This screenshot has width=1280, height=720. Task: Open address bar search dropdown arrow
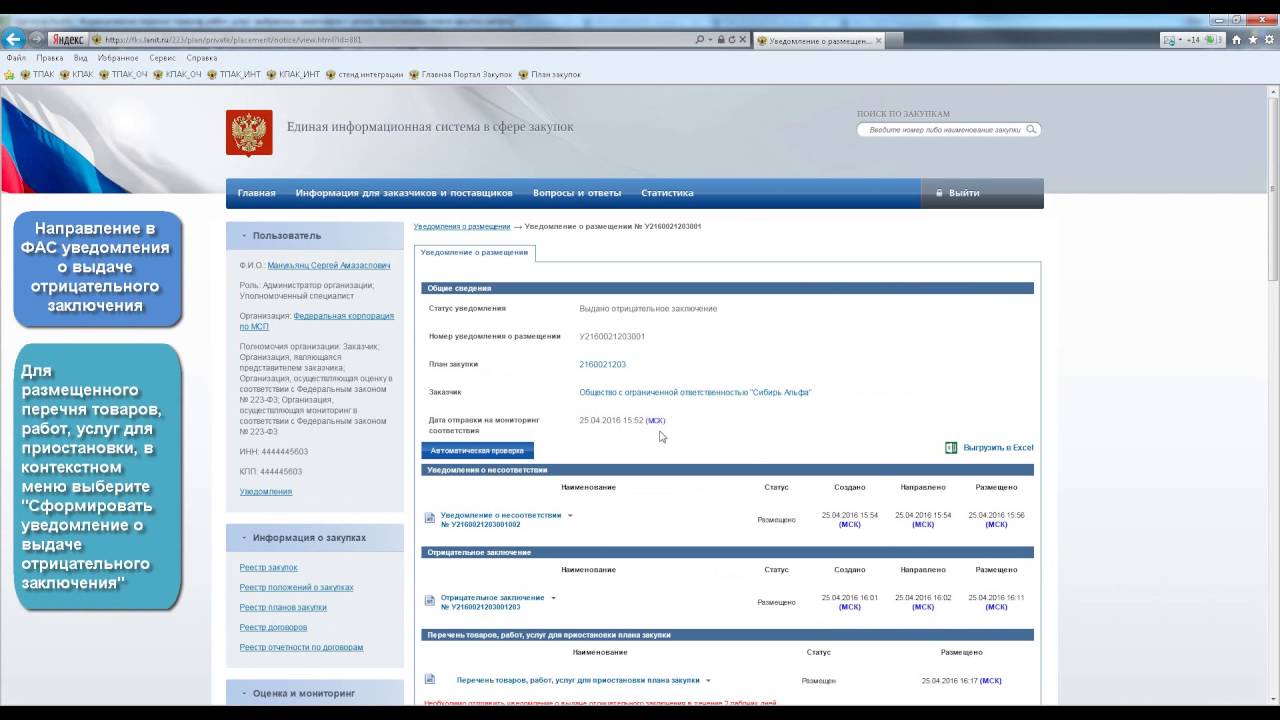[x=710, y=40]
